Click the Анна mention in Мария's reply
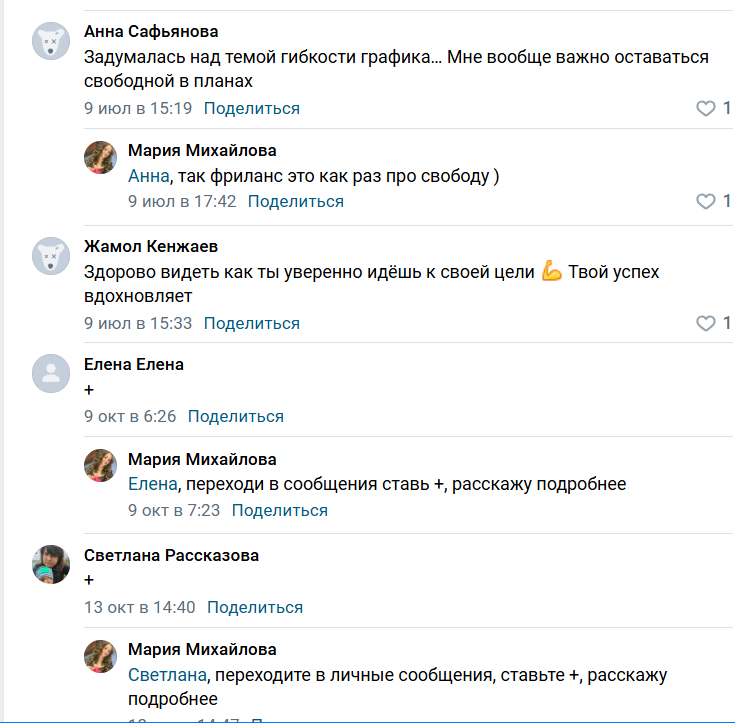The height and width of the screenshot is (723, 735). (x=149, y=175)
